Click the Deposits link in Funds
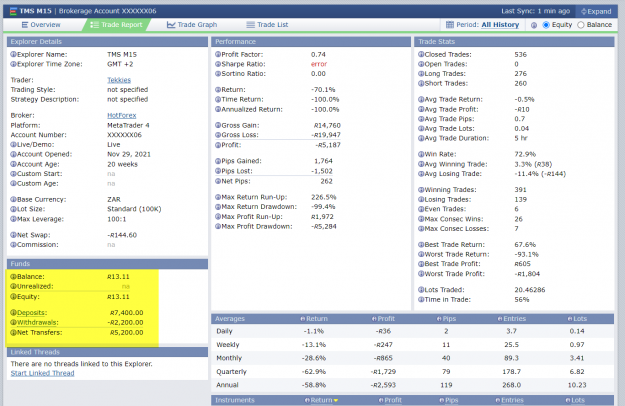This screenshot has width=625, height=406. coord(32,313)
